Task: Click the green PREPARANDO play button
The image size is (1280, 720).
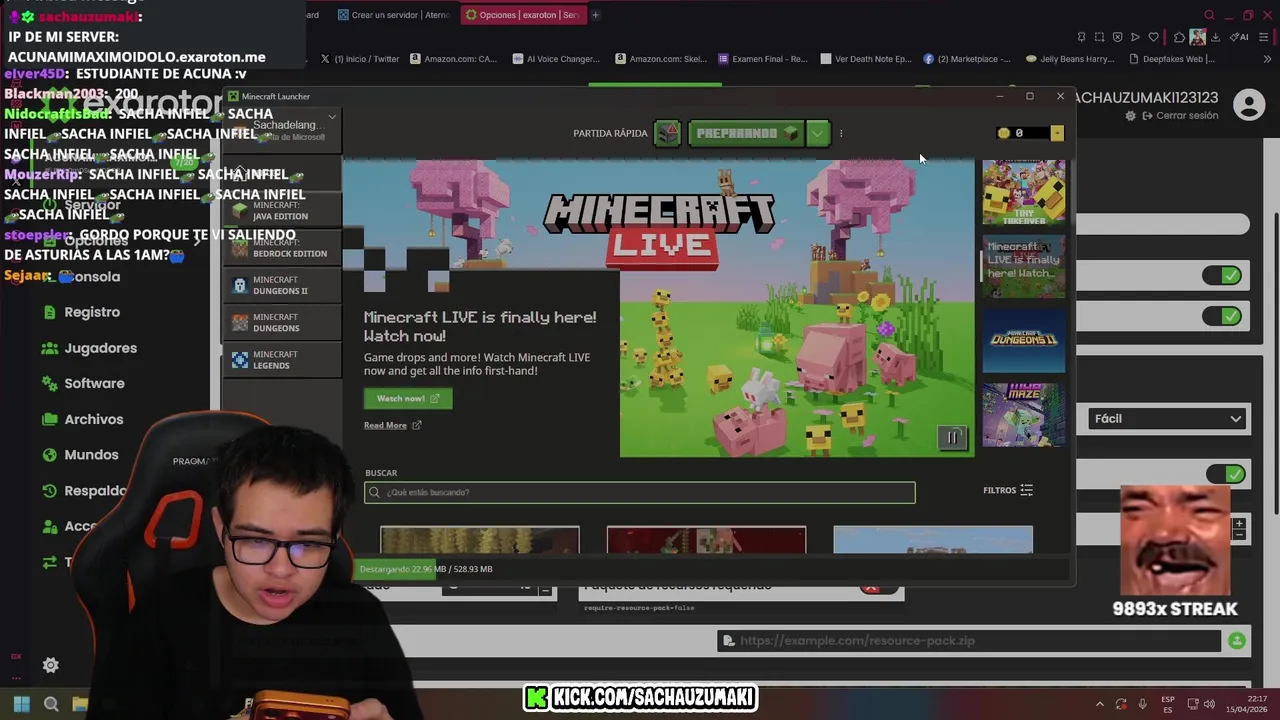Action: (746, 133)
